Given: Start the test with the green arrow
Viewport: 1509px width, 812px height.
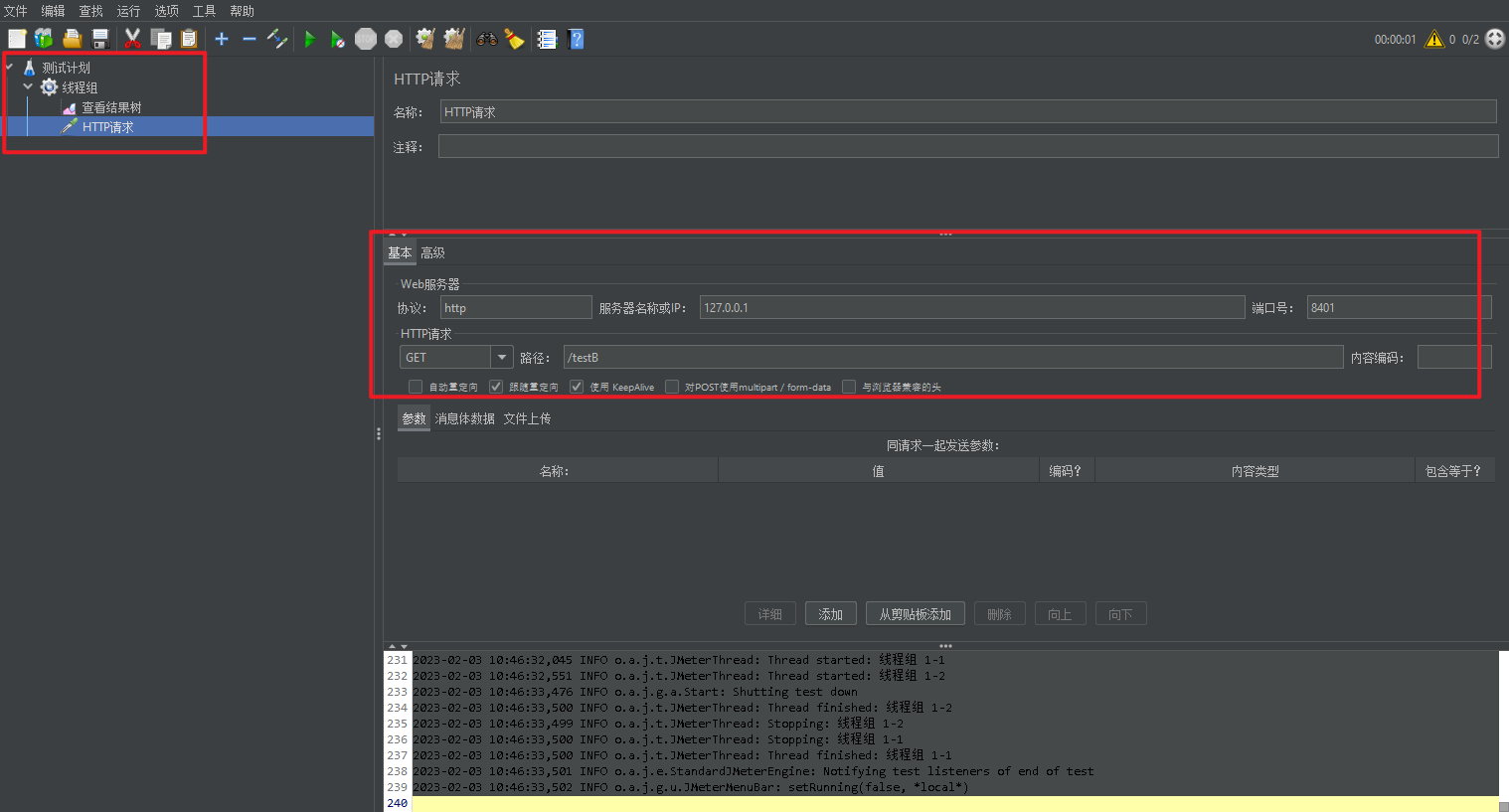Looking at the screenshot, I should [x=310, y=39].
